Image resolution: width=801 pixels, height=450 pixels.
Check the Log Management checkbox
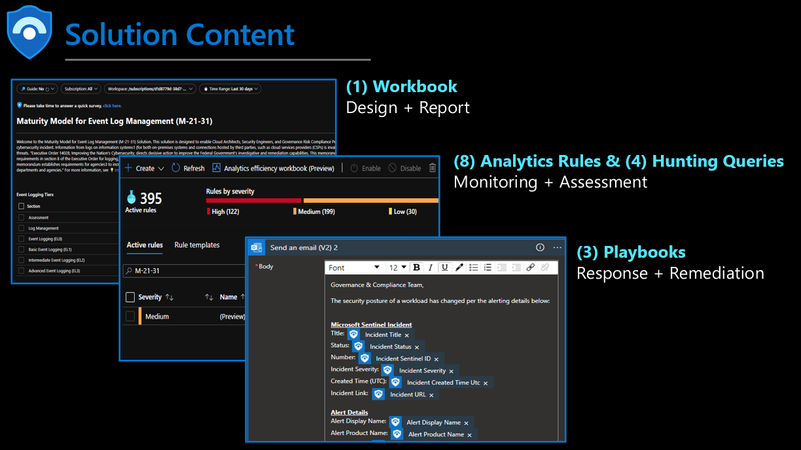pyautogui.click(x=21, y=228)
